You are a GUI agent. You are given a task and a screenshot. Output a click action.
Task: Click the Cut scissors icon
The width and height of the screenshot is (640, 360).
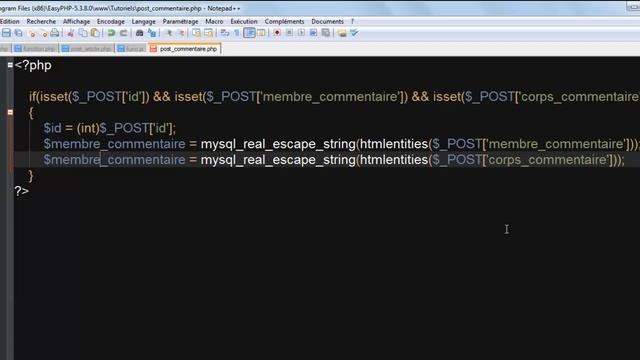point(71,33)
